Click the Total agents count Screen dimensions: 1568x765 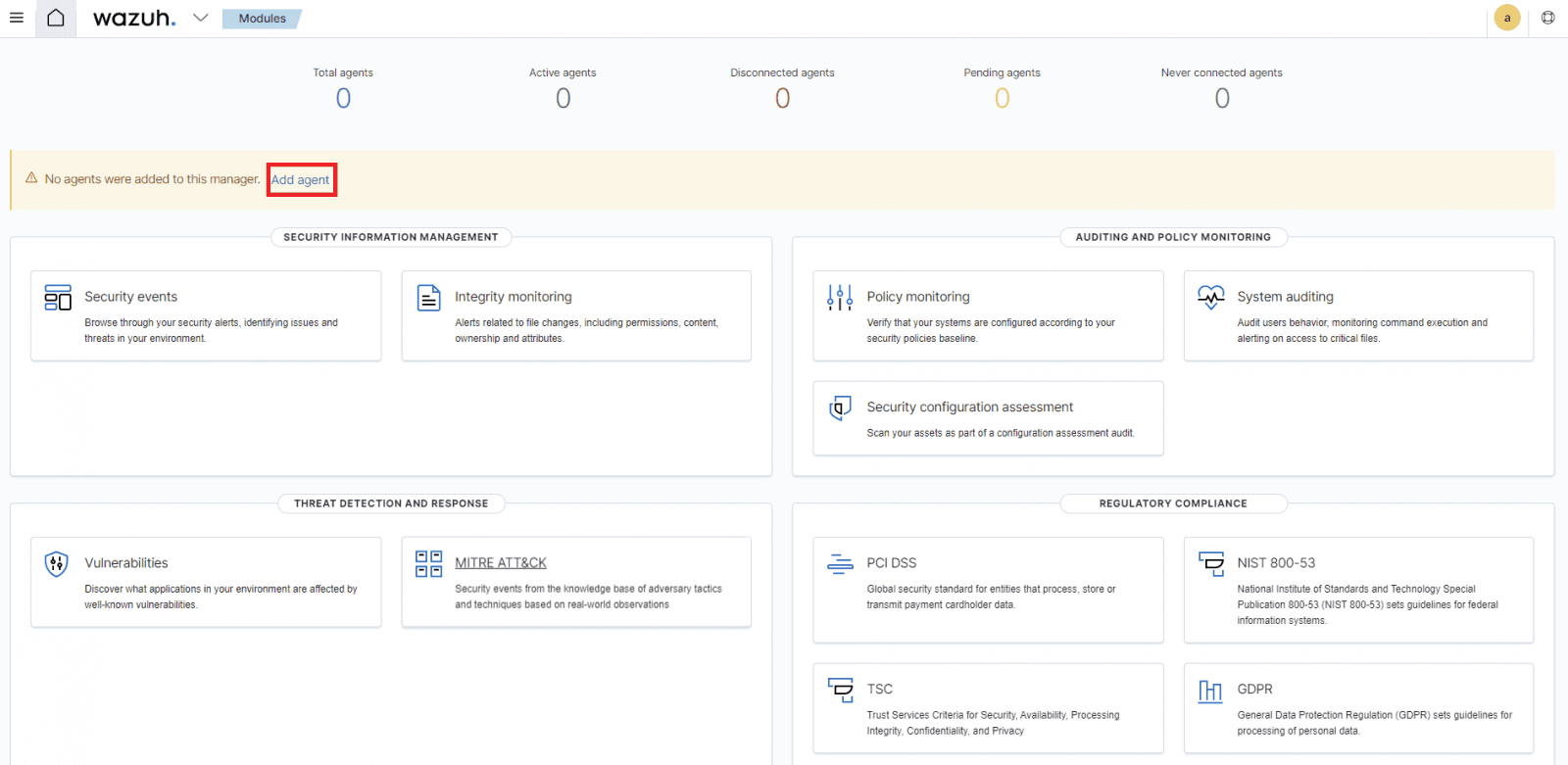[343, 98]
